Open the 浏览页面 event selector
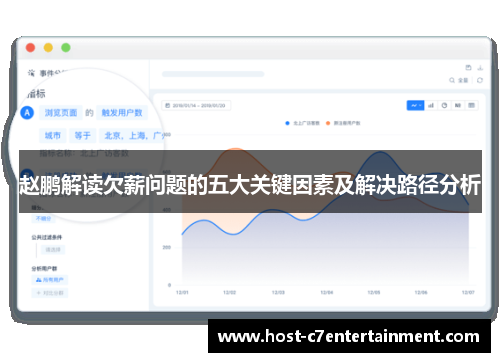 61,113
